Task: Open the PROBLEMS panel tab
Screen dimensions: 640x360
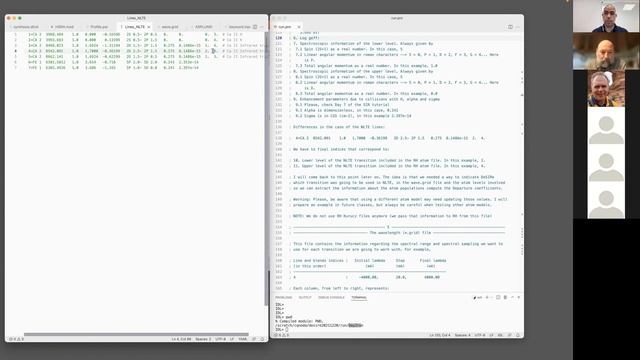Action: pyautogui.click(x=284, y=298)
